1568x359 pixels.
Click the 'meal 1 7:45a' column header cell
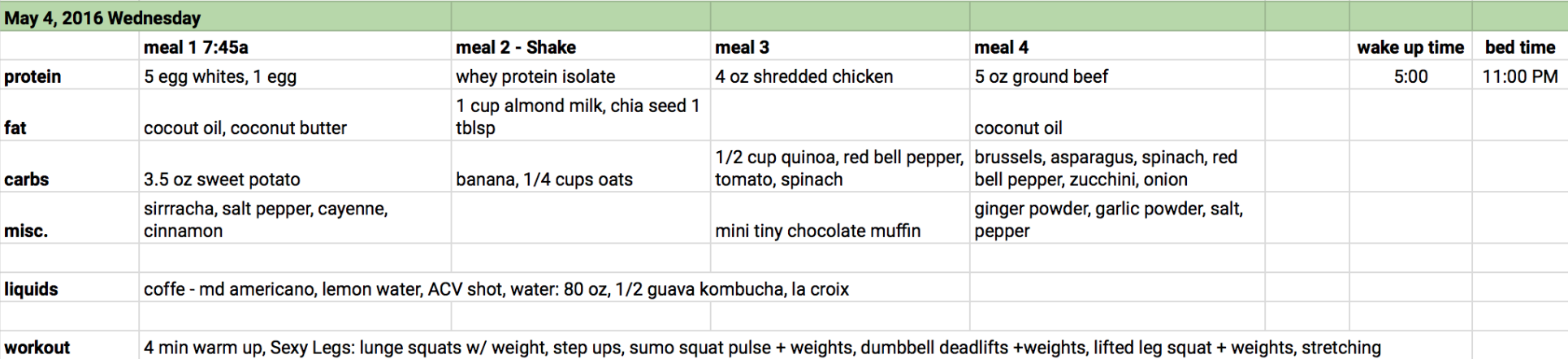(296, 46)
